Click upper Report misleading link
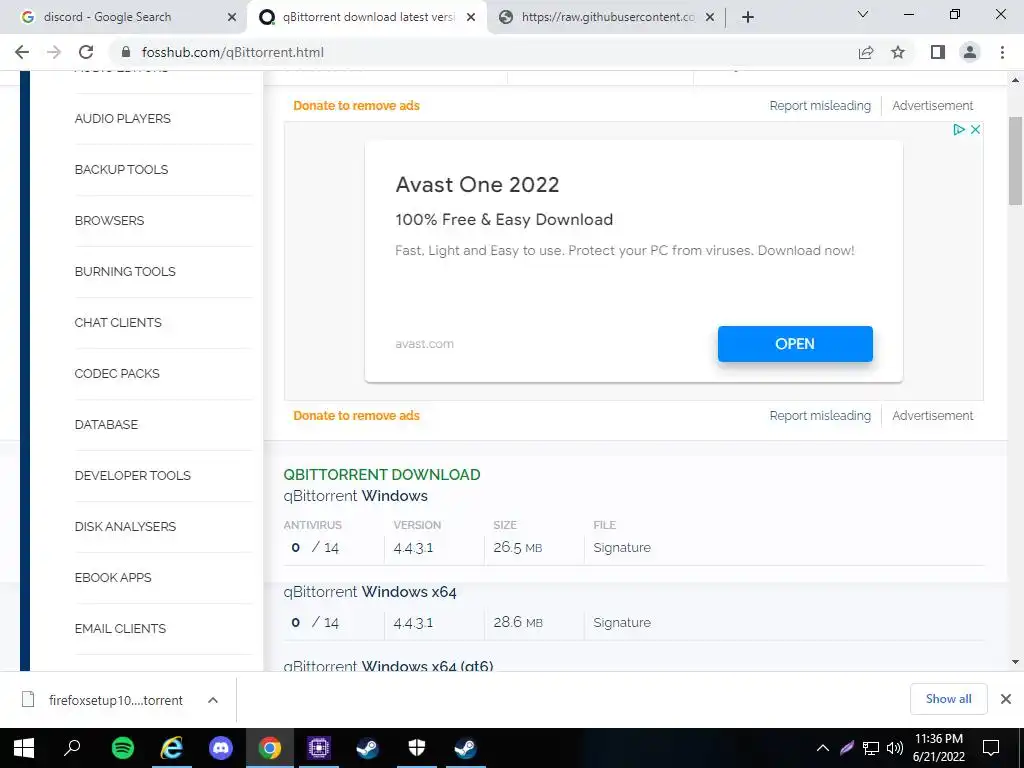The image size is (1024, 768). coord(820,106)
